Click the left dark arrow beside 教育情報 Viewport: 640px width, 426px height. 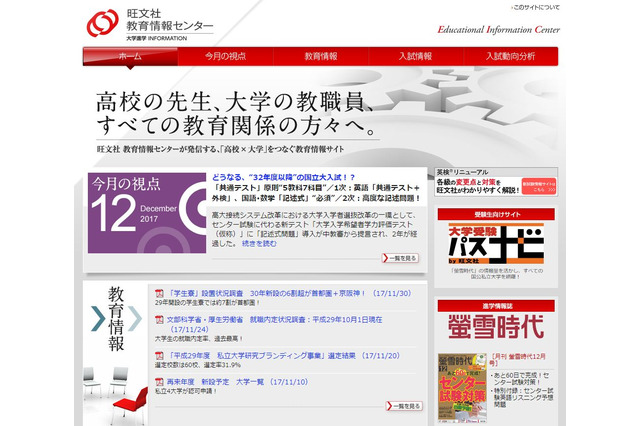pos(98,319)
